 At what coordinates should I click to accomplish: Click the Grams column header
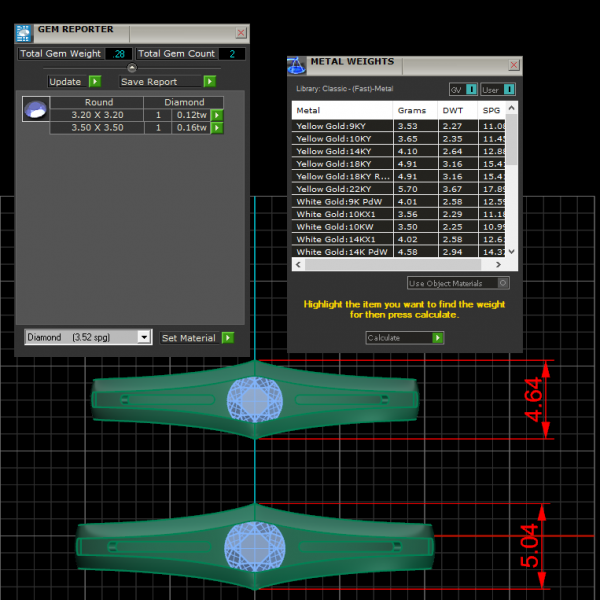coord(412,111)
